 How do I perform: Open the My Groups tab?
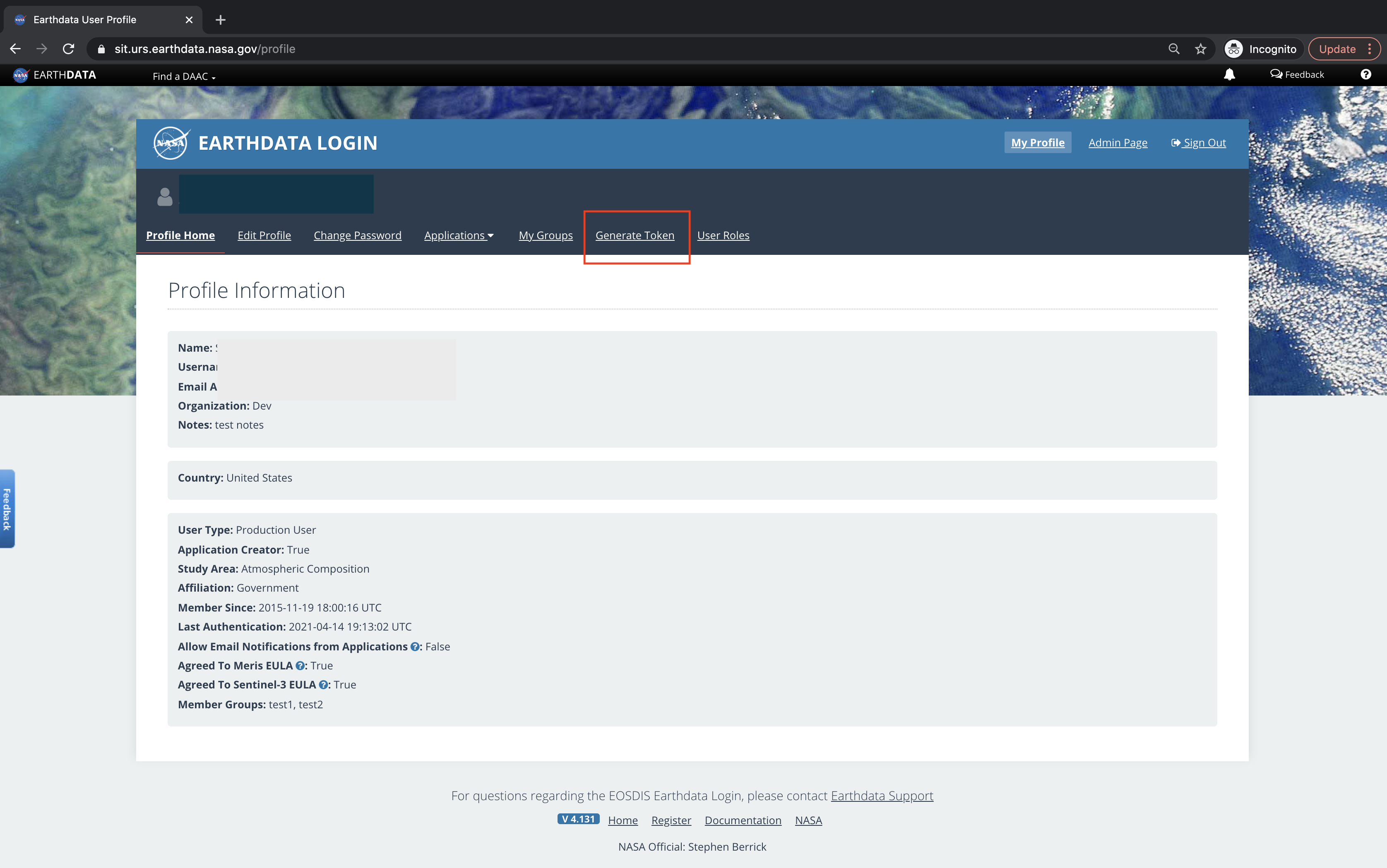546,235
